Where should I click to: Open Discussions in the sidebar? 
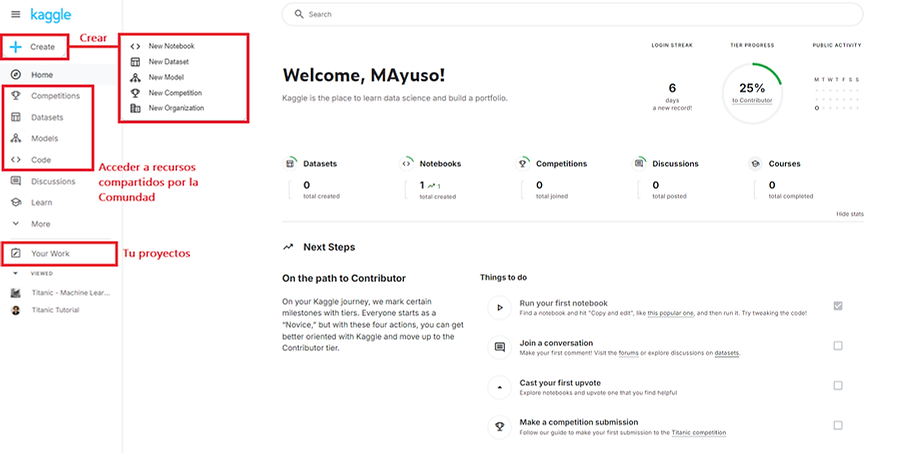pos(53,181)
